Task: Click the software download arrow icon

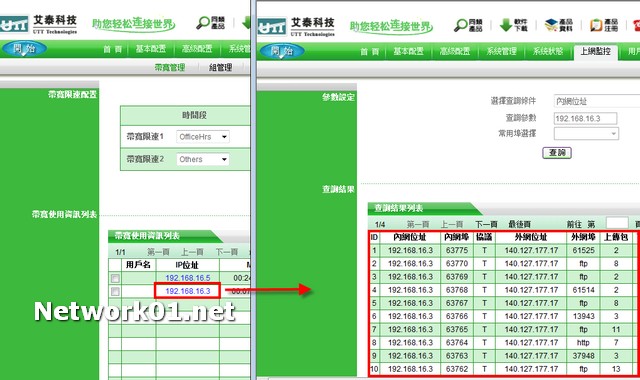Action: pos(505,25)
